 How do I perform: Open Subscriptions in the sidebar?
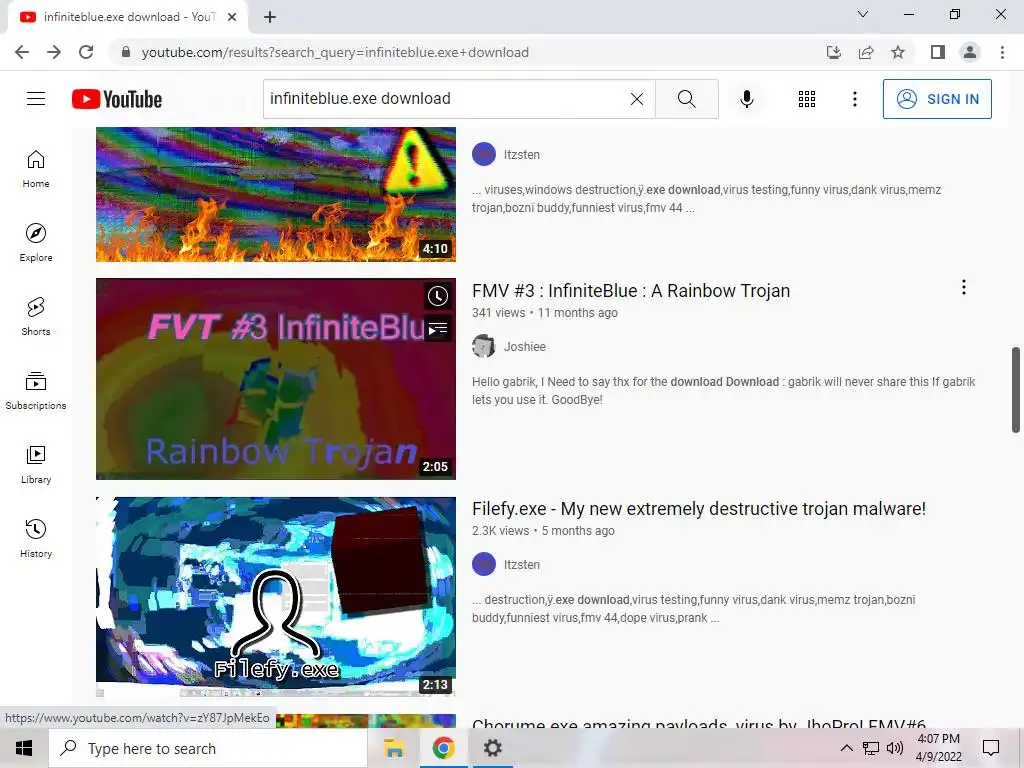click(x=36, y=391)
